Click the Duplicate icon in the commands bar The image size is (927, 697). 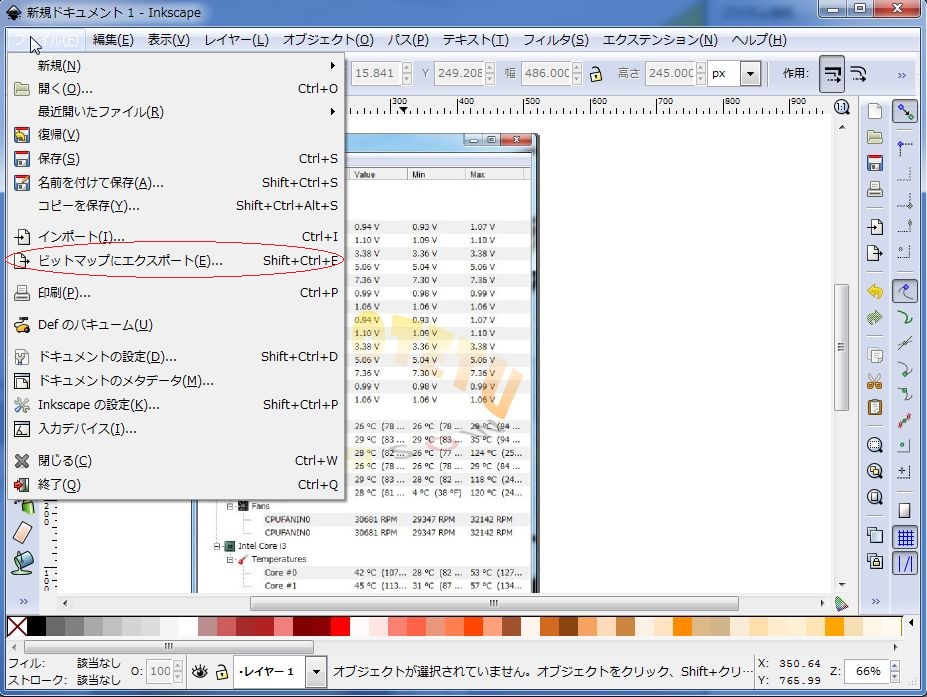tap(875, 535)
